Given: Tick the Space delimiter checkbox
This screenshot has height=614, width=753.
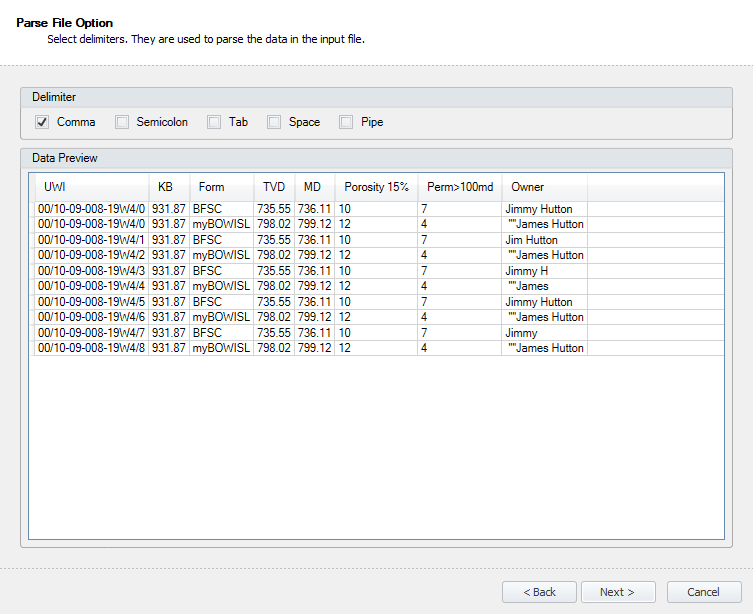Looking at the screenshot, I should click(274, 122).
